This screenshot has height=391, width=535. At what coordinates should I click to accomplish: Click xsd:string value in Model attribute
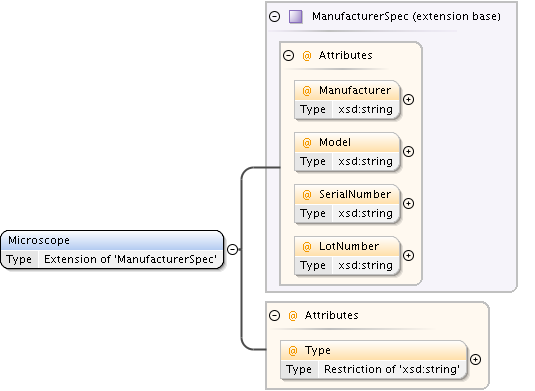[365, 161]
